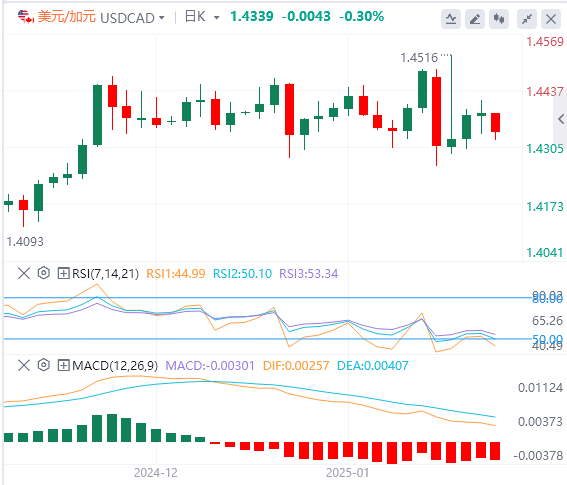
Task: Click the RSI(7,14,21) indicator label
Action: 105,274
